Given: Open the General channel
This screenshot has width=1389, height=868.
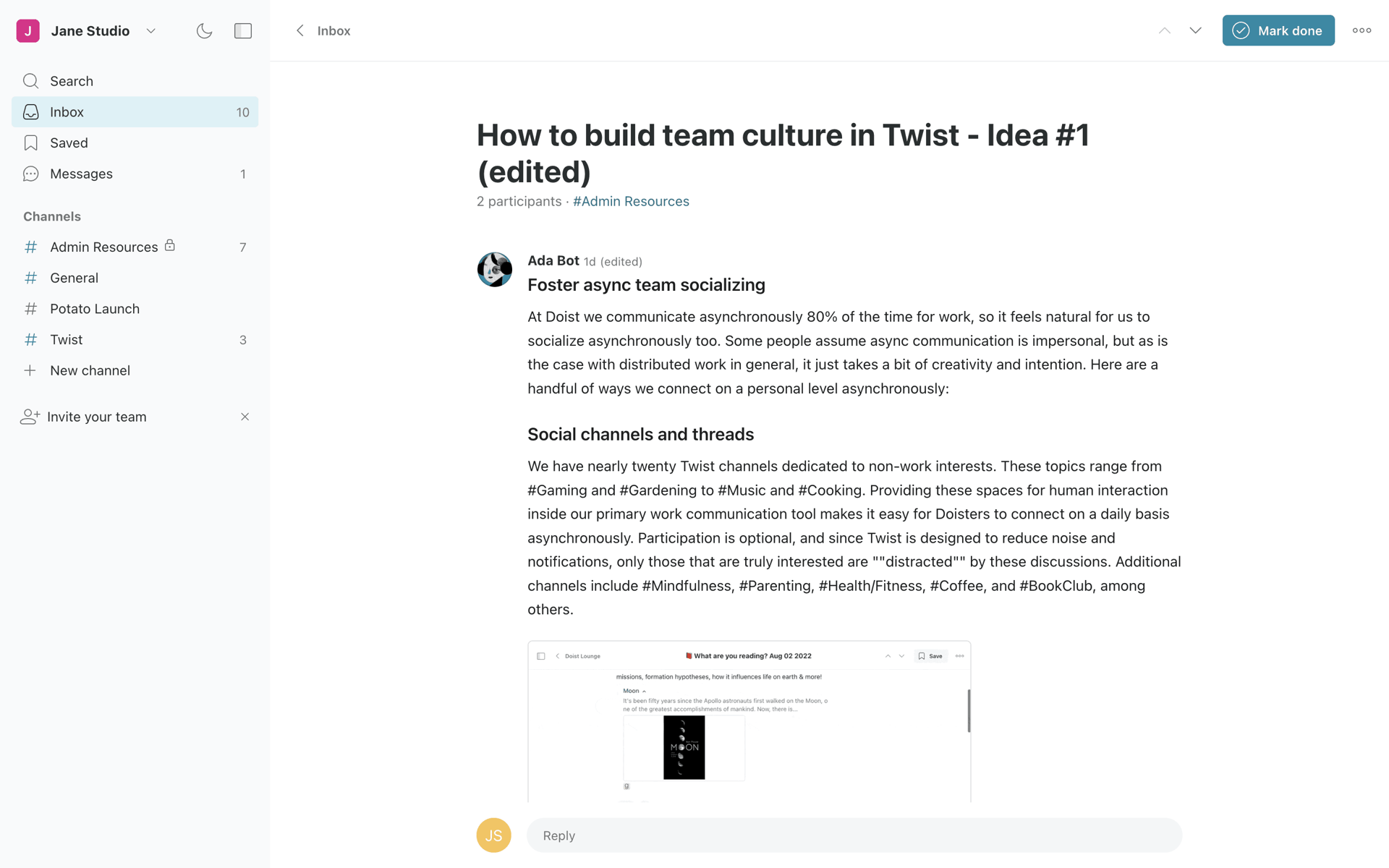Looking at the screenshot, I should (x=135, y=278).
